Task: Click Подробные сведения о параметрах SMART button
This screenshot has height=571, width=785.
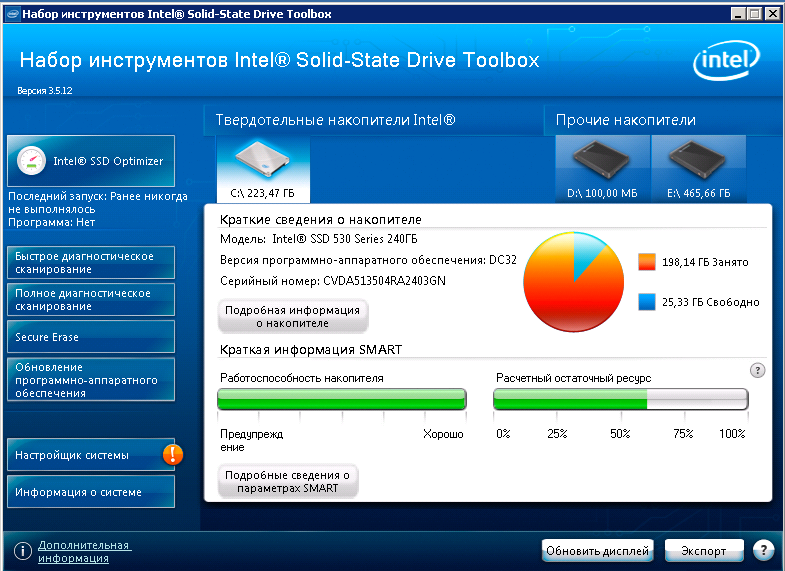Action: (x=288, y=481)
